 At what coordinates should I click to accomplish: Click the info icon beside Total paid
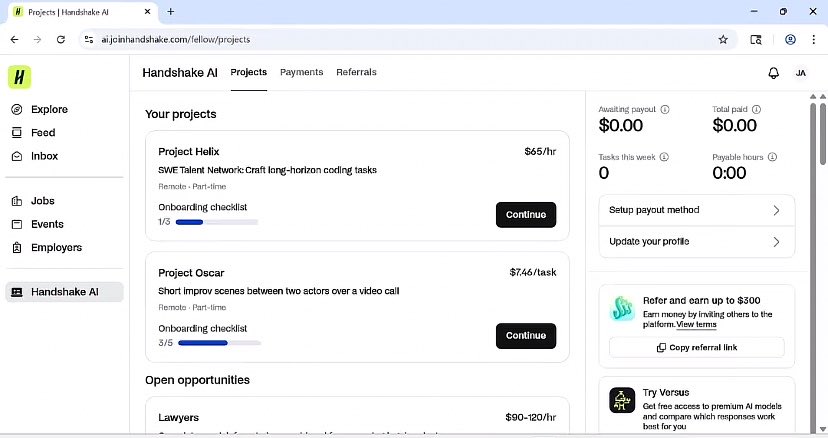756,109
